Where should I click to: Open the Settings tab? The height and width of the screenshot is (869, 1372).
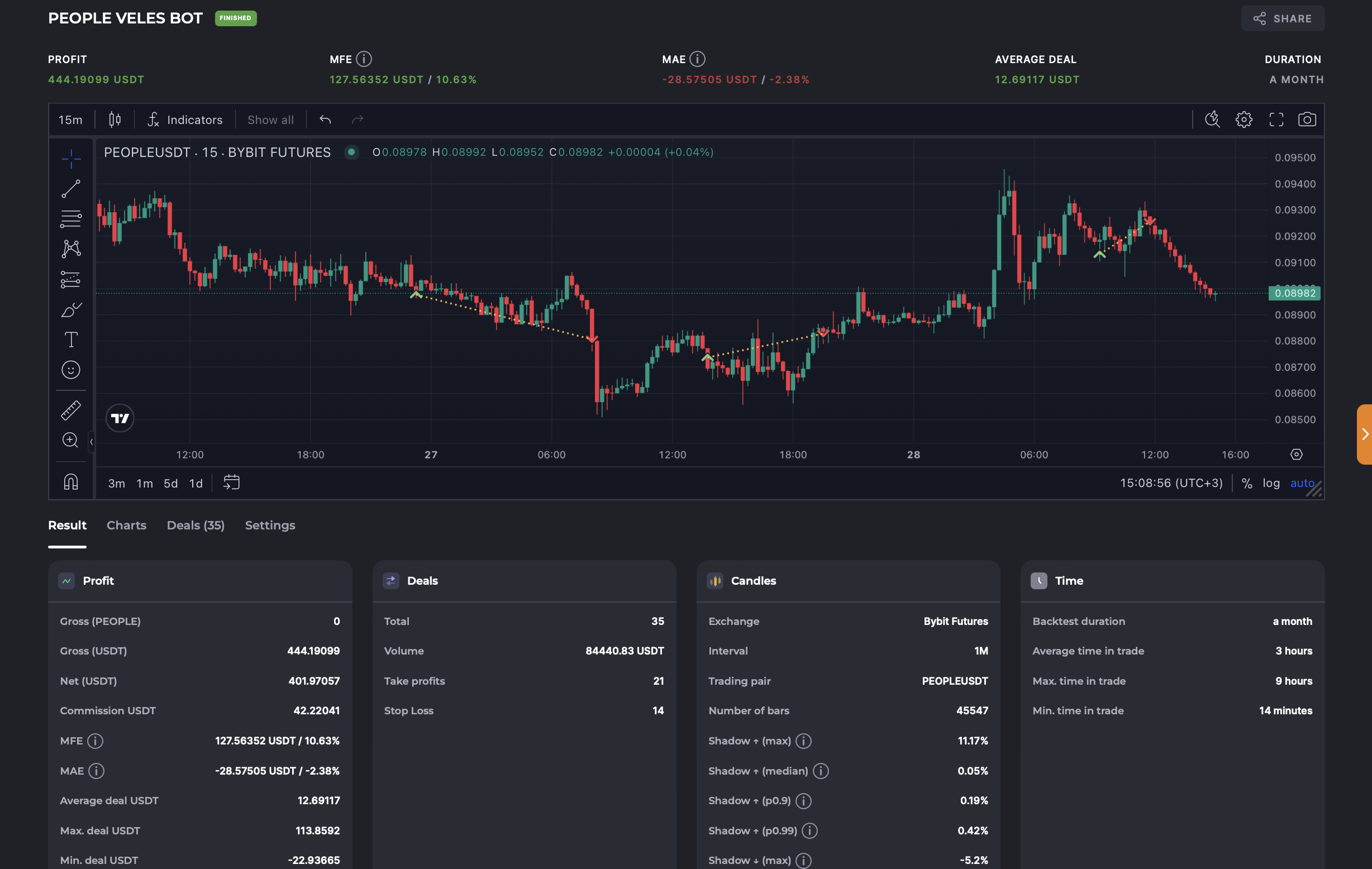(x=270, y=525)
